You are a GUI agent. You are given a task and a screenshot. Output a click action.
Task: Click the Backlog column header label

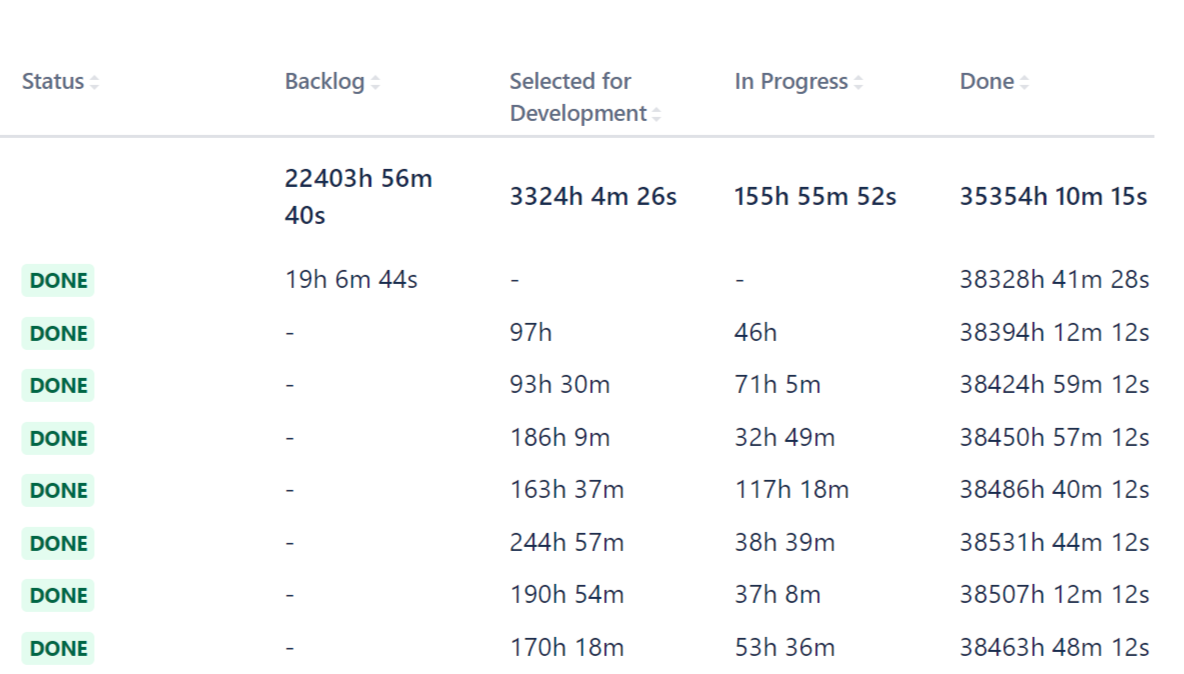tap(324, 82)
